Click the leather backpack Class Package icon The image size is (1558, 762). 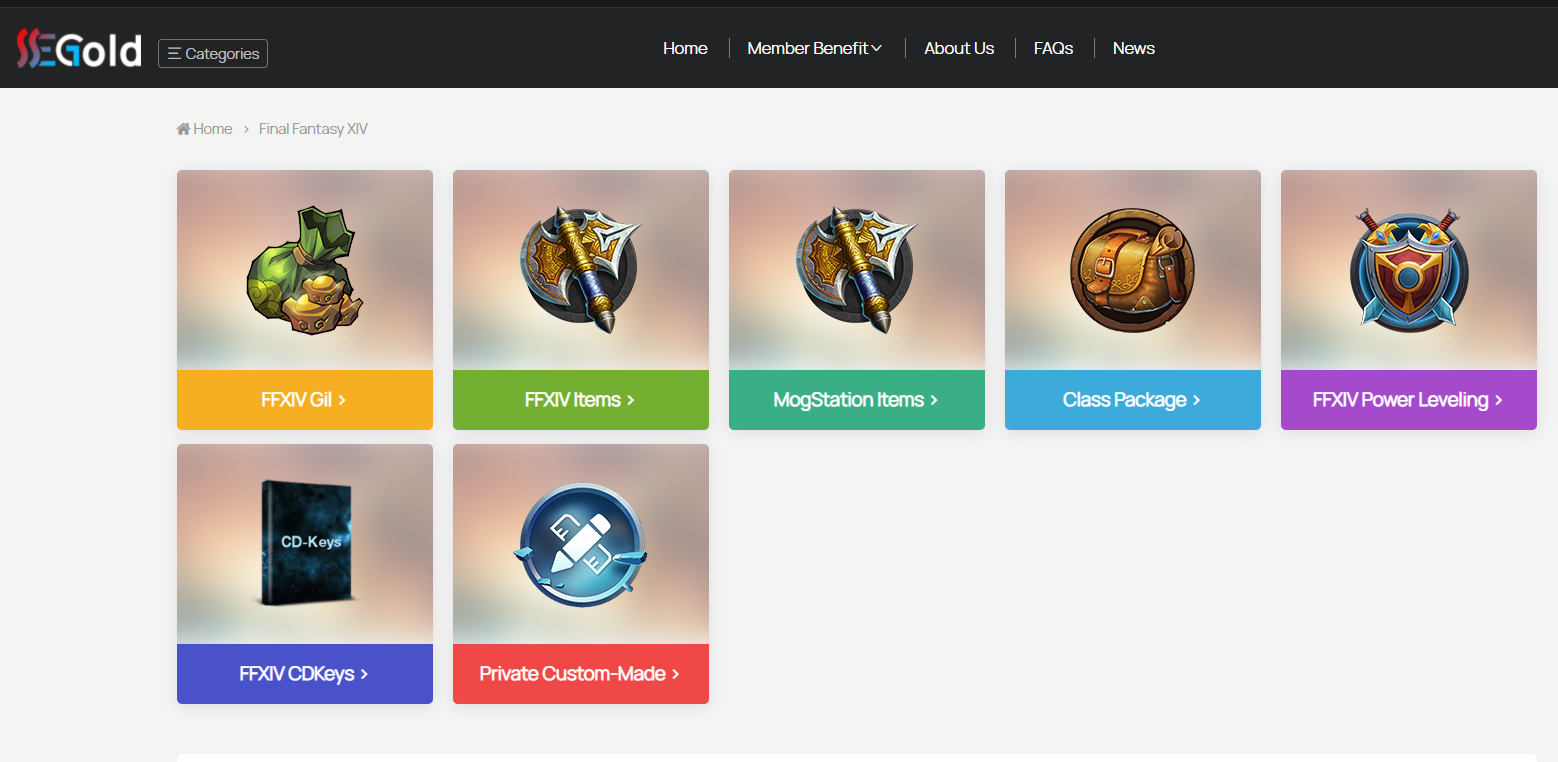click(1132, 269)
